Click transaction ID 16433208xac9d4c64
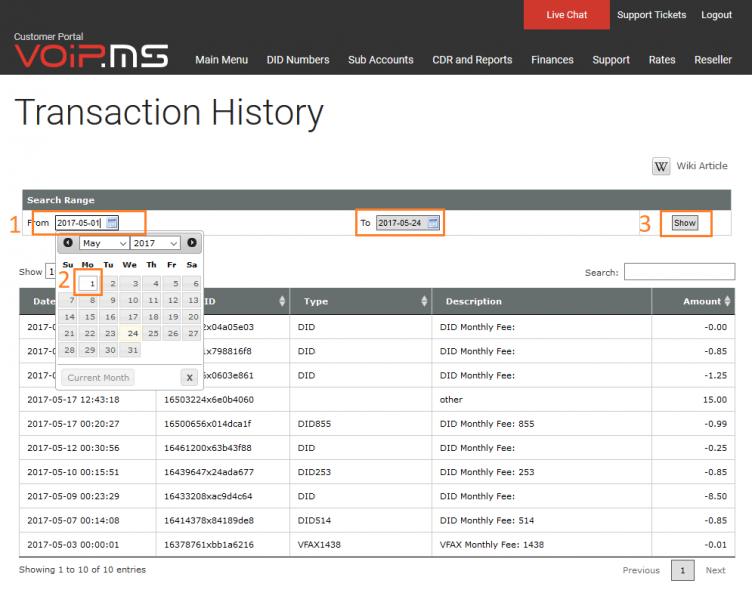Screen dimensions: 752x599 [x=208, y=496]
